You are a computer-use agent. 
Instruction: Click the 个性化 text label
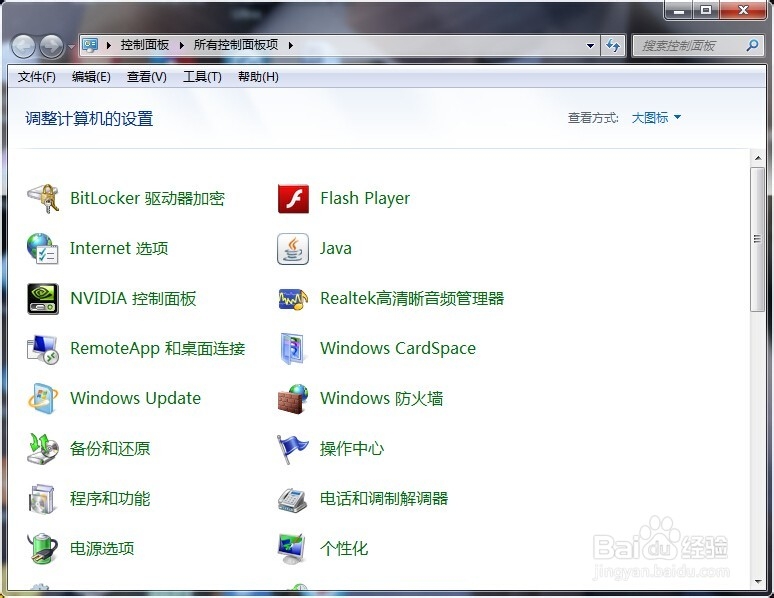(x=344, y=549)
